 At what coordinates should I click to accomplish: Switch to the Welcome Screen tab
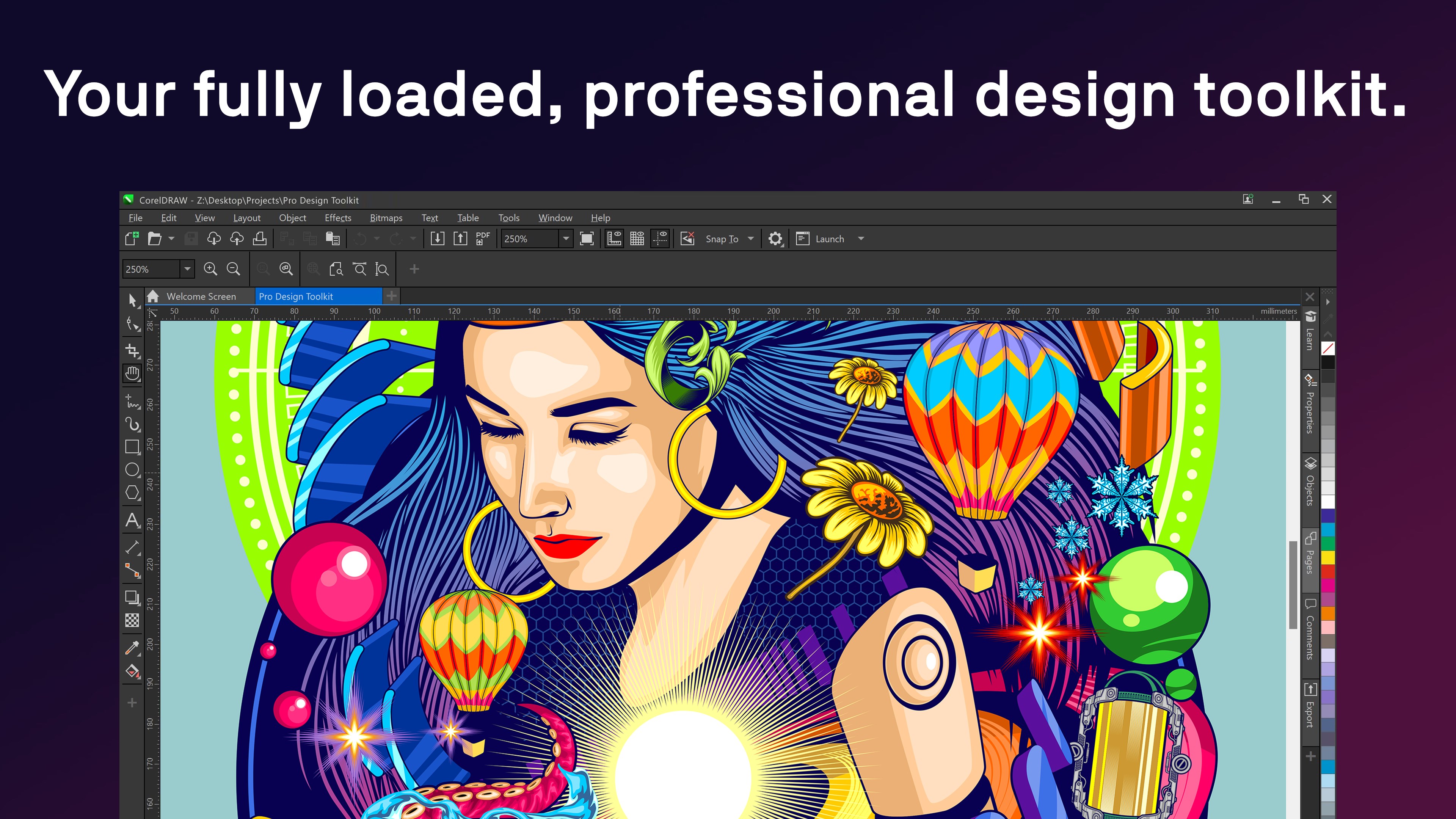(x=202, y=296)
